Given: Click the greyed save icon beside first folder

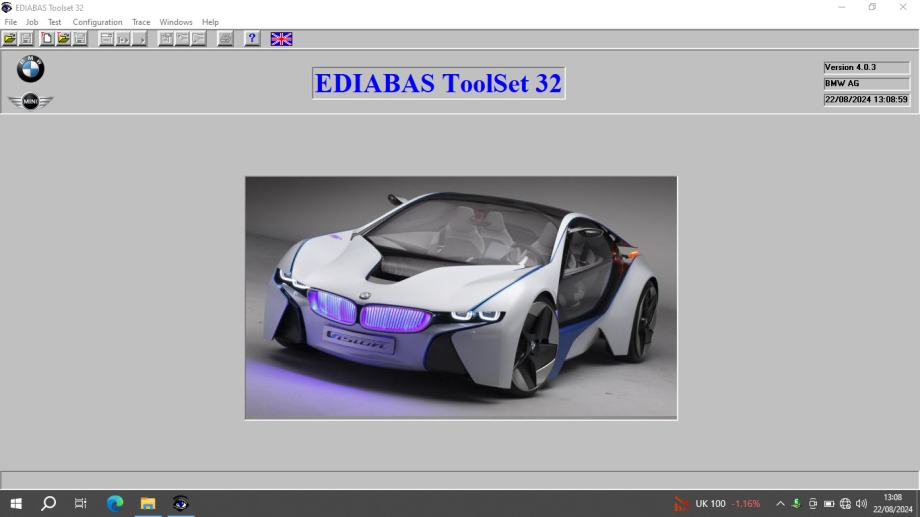Looking at the screenshot, I should pyautogui.click(x=26, y=39).
